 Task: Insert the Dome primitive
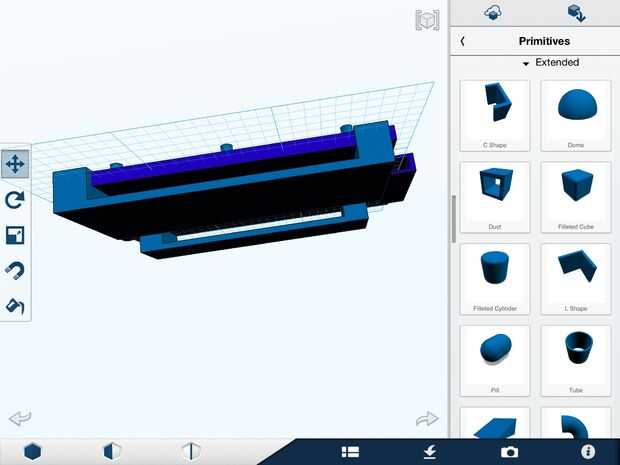coord(576,115)
